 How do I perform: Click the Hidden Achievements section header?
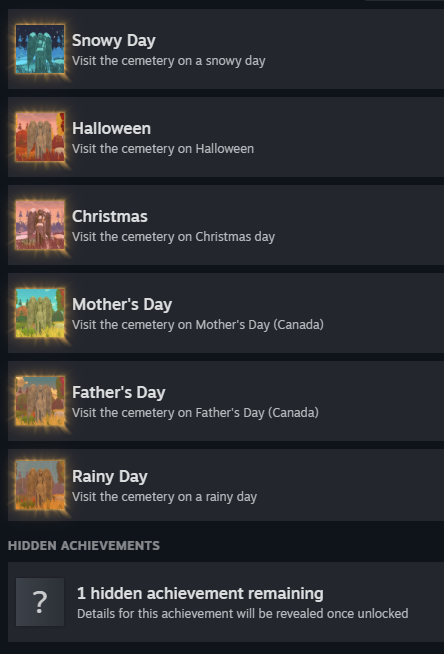coord(84,546)
